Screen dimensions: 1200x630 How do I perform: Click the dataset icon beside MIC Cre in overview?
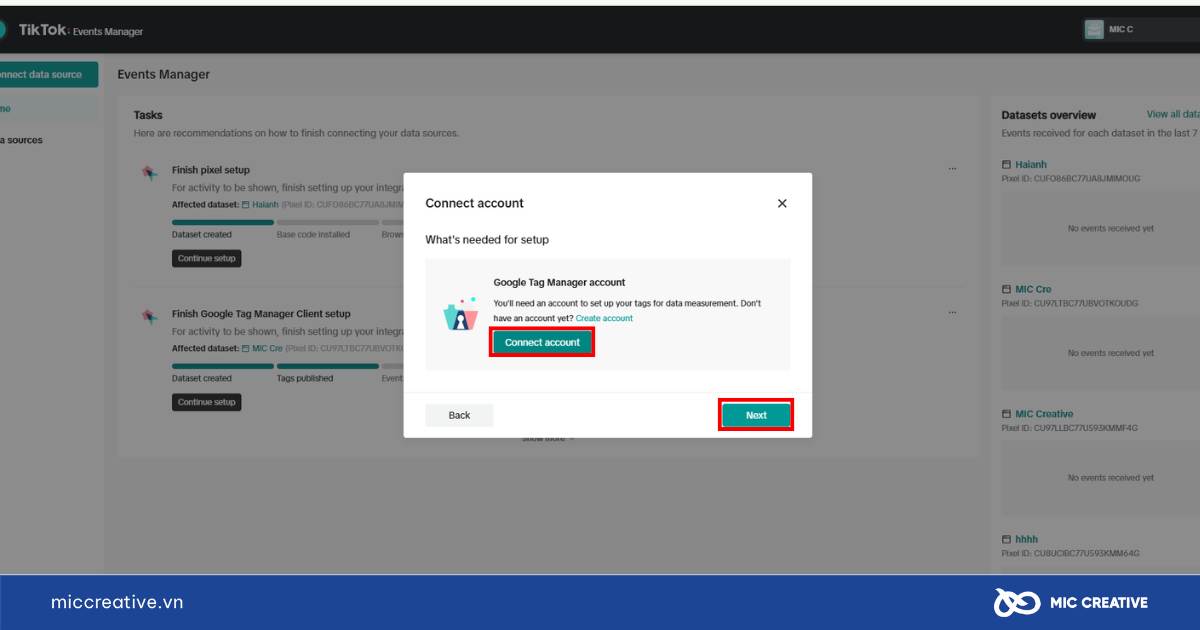(x=1006, y=289)
